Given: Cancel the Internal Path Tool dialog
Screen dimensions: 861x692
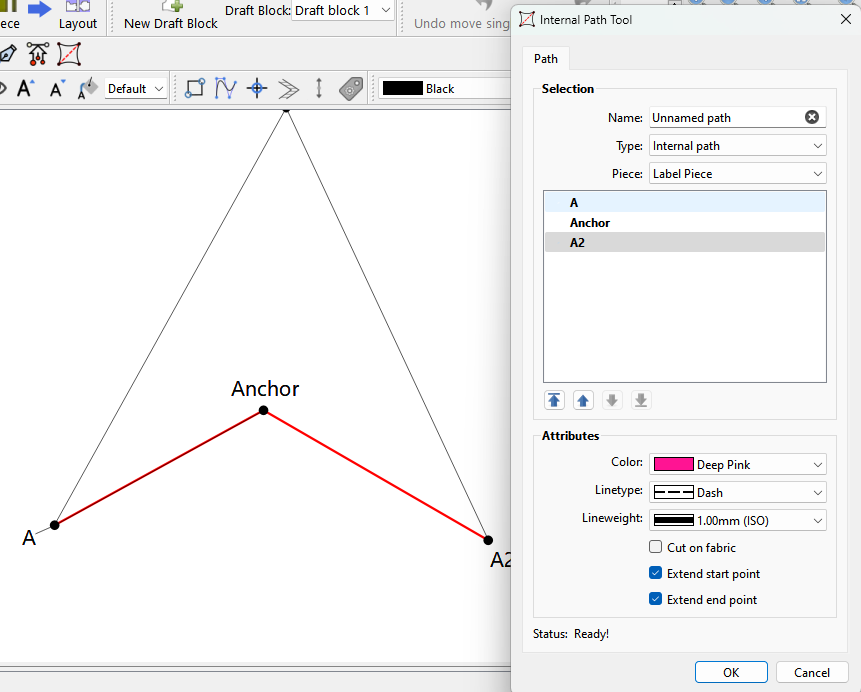Looking at the screenshot, I should (x=811, y=673).
